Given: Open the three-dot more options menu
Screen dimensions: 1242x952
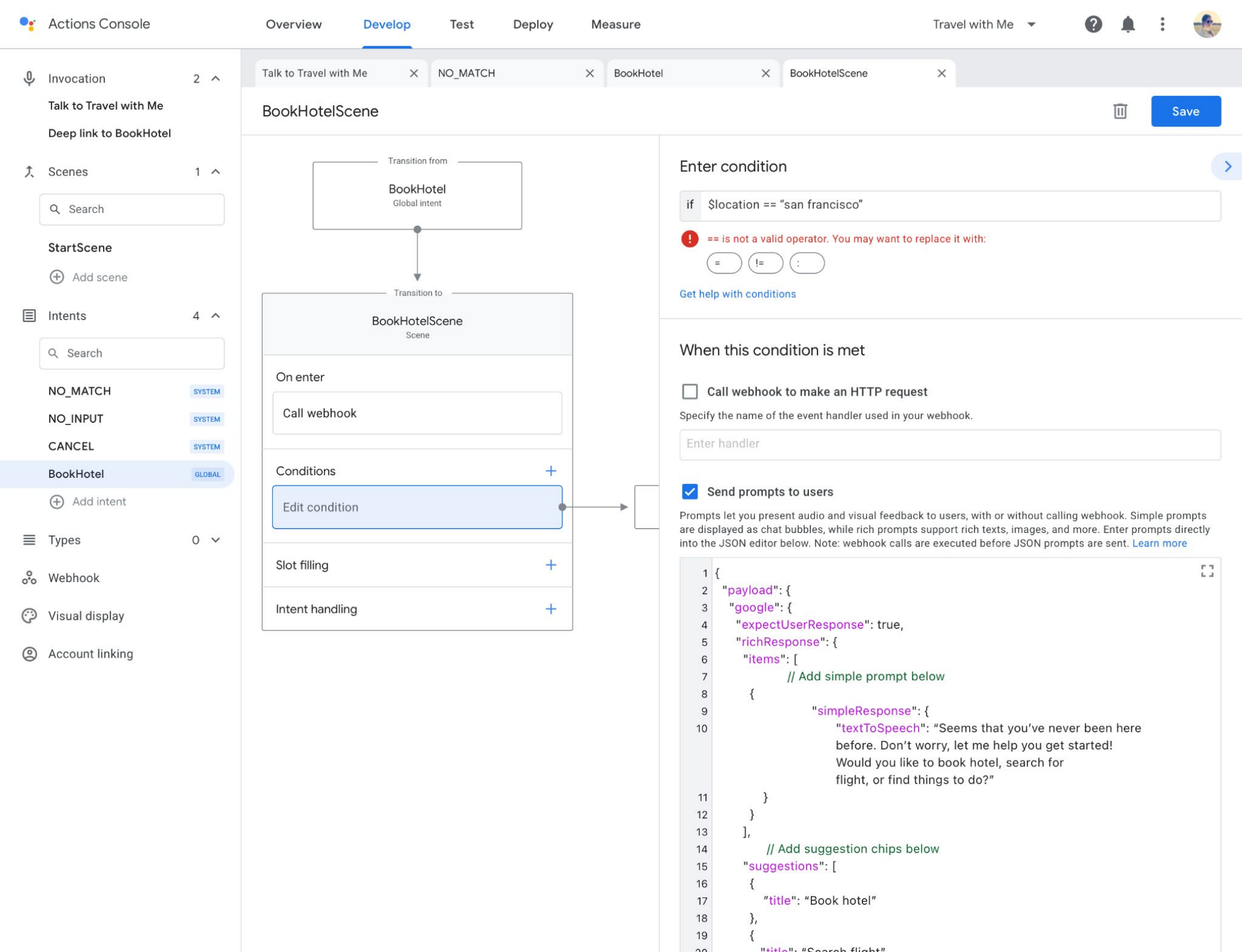Looking at the screenshot, I should [x=1162, y=24].
